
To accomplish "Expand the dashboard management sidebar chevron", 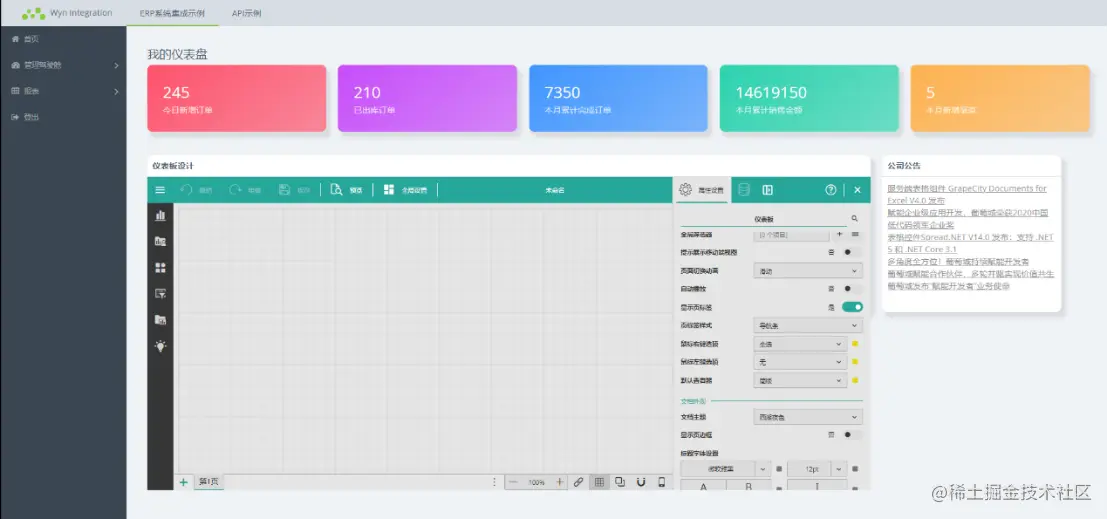I will pyautogui.click(x=116, y=65).
